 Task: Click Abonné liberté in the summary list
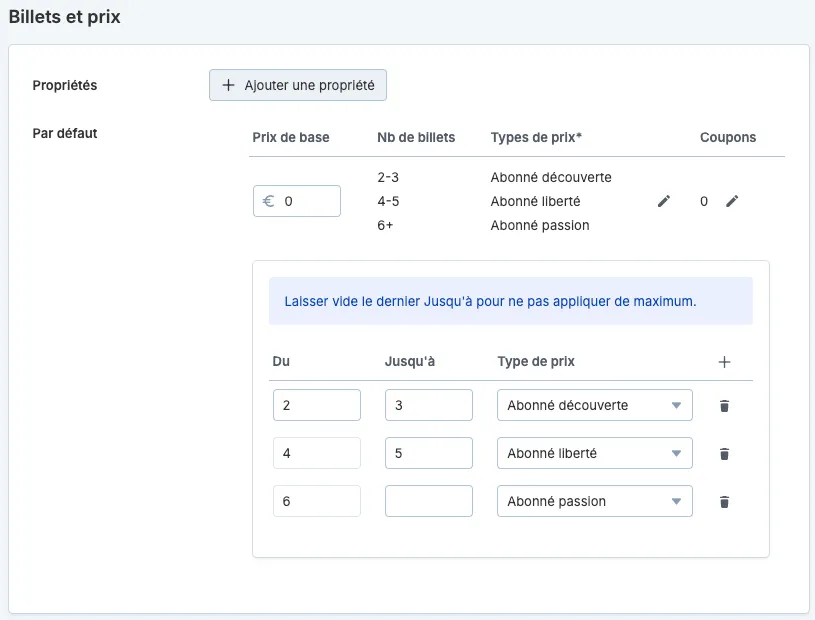[x=535, y=202]
